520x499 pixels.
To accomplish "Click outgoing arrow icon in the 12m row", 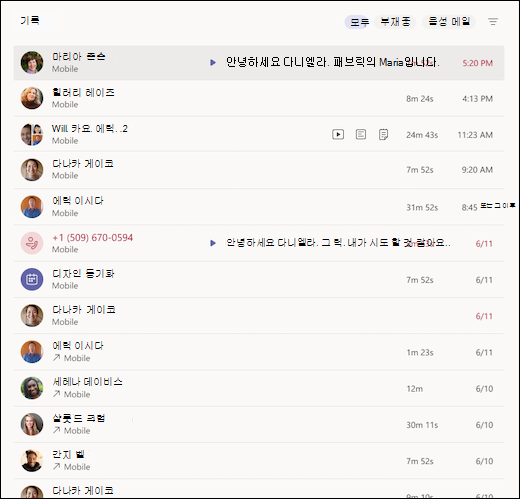I will tap(56, 394).
